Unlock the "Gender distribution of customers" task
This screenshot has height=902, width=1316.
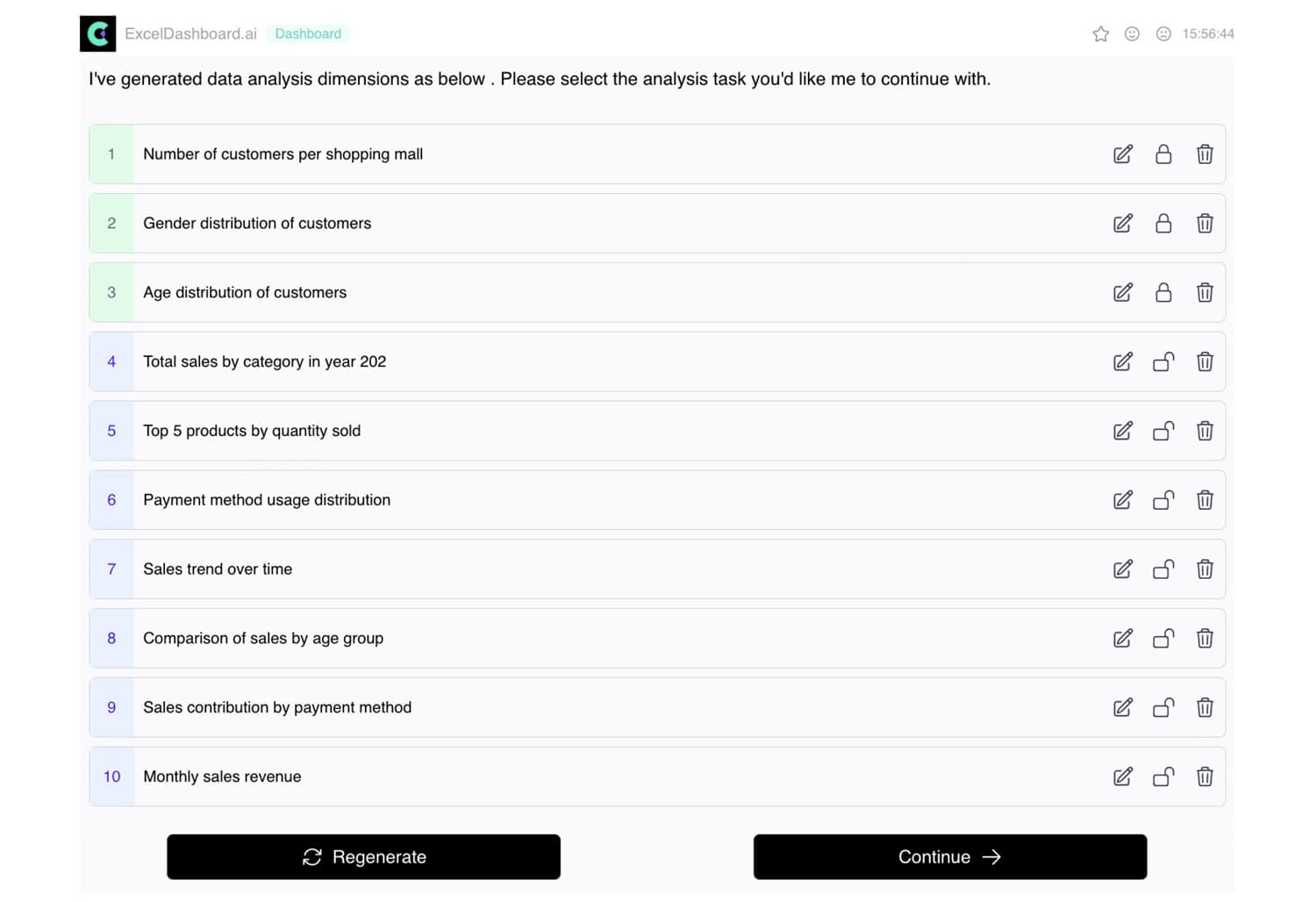tap(1163, 223)
